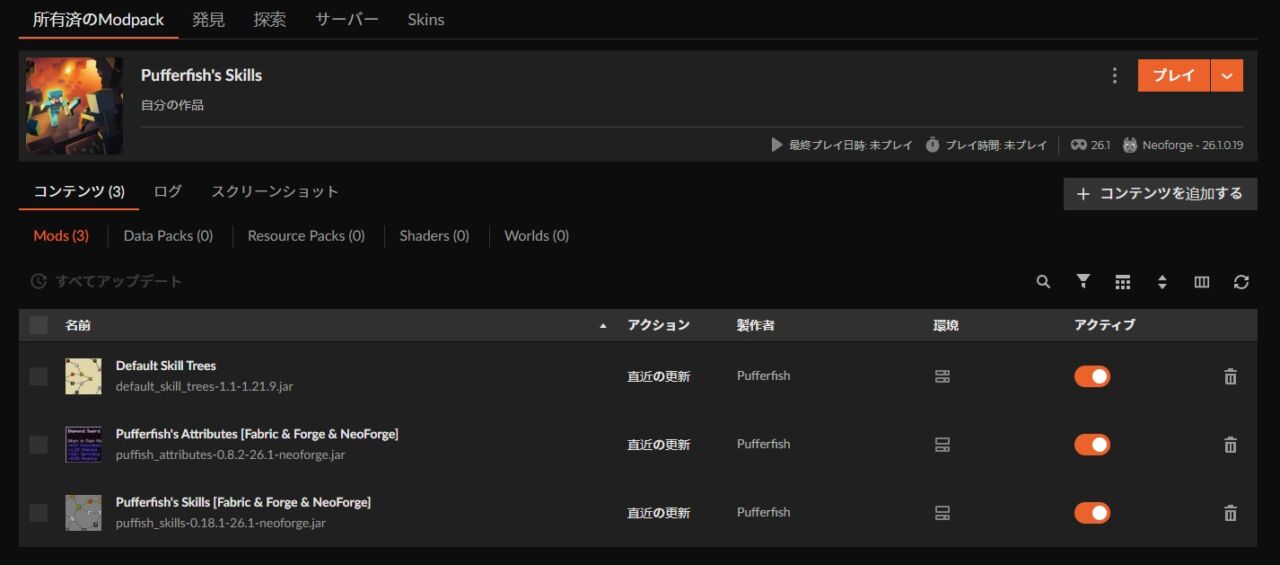Click the modpack cover image
Screen dimensions: 1280x565
pos(74,105)
